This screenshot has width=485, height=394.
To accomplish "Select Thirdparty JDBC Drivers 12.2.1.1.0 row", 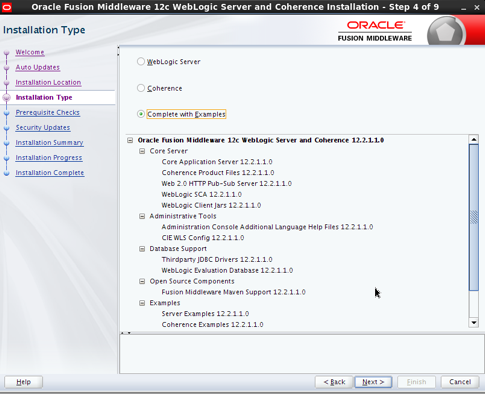I will 217,259.
